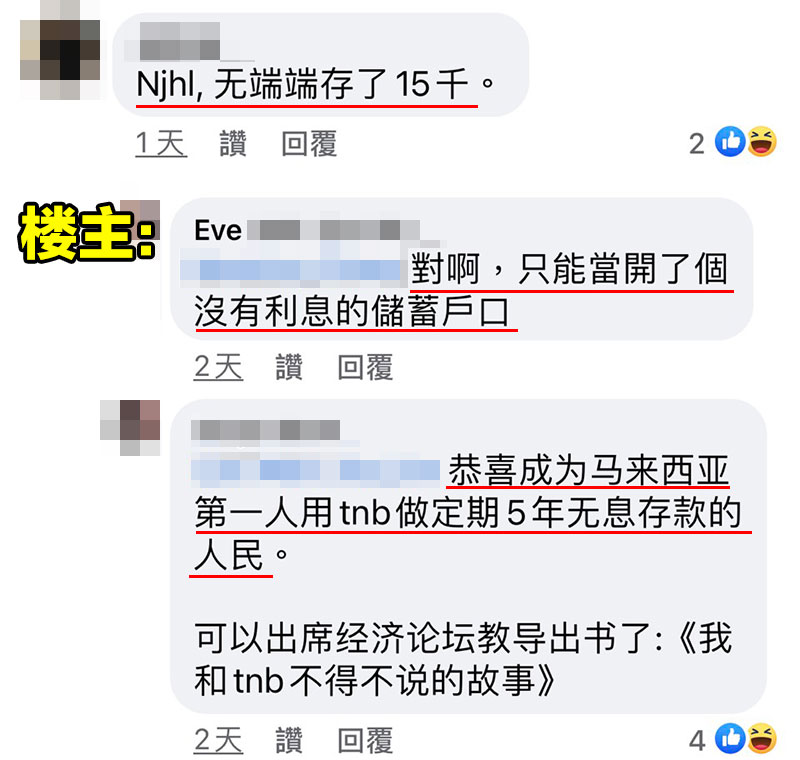Viewport: 800px width, 760px height.
Task: Open the first commenter's pixelated profile picture
Action: (x=60, y=49)
